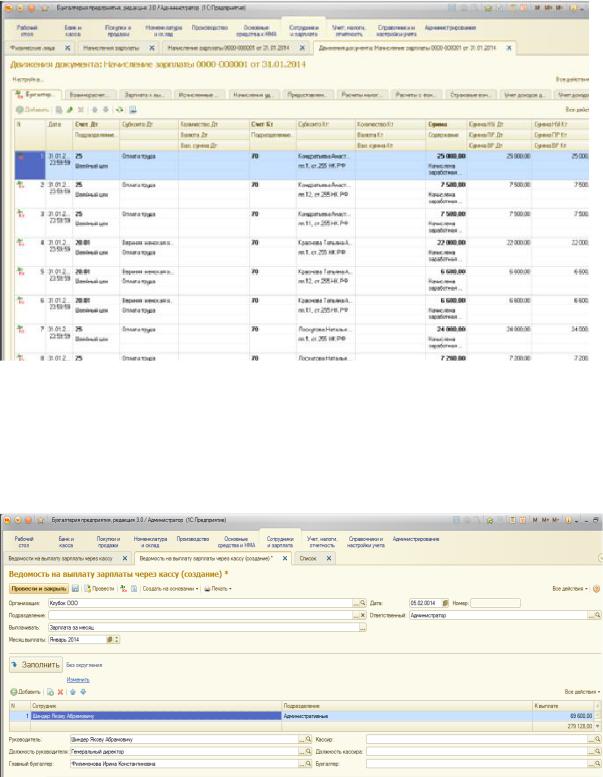Select movement row with amount 24 000,00
Screen dimensions: 603x777
pos(302,338)
